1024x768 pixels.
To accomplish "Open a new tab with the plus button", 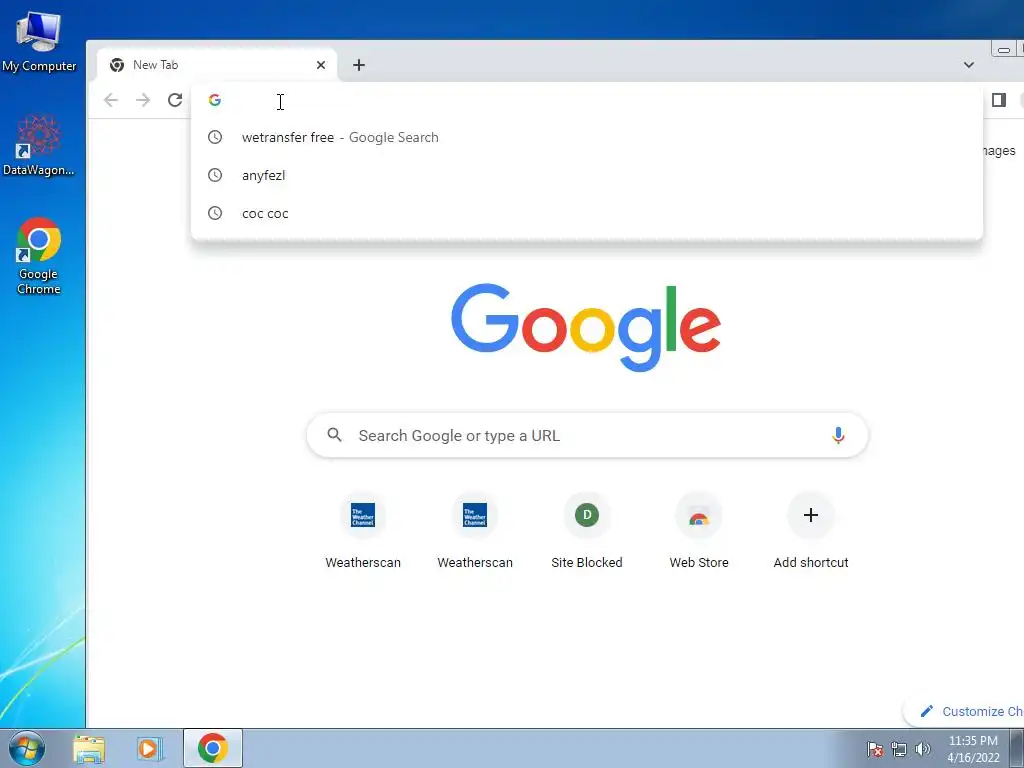I will tap(359, 65).
